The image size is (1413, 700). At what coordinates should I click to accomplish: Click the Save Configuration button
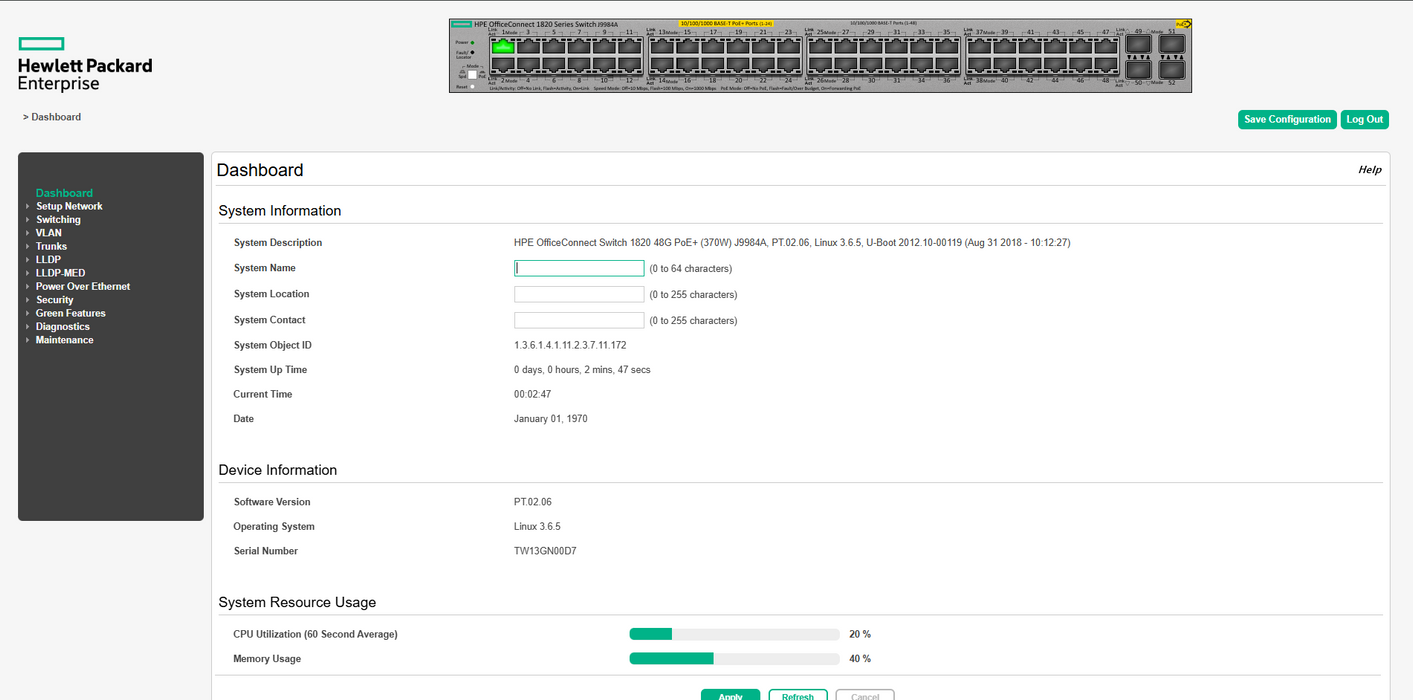pos(1287,119)
